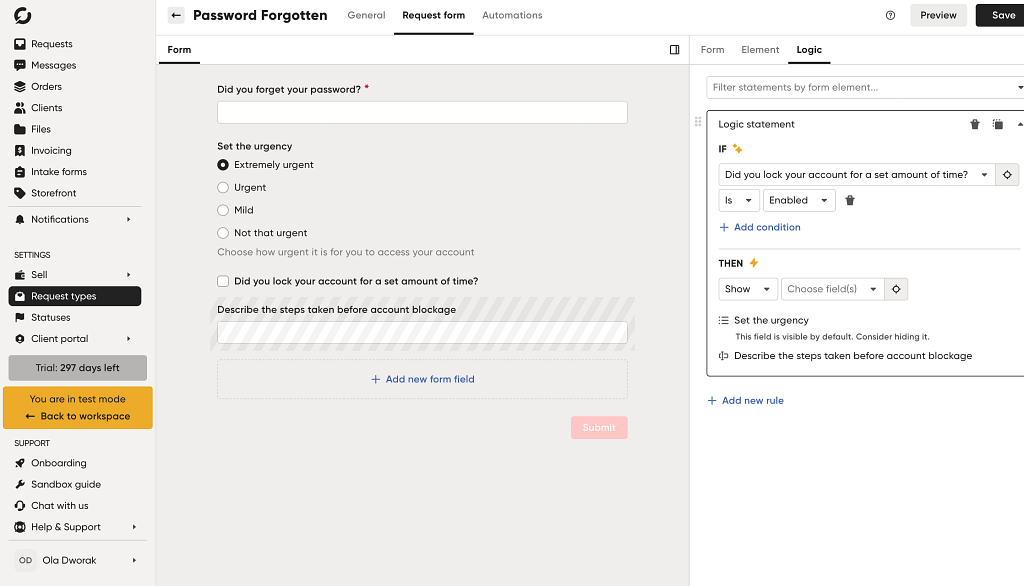Open Orders via its stack icon

[20, 86]
